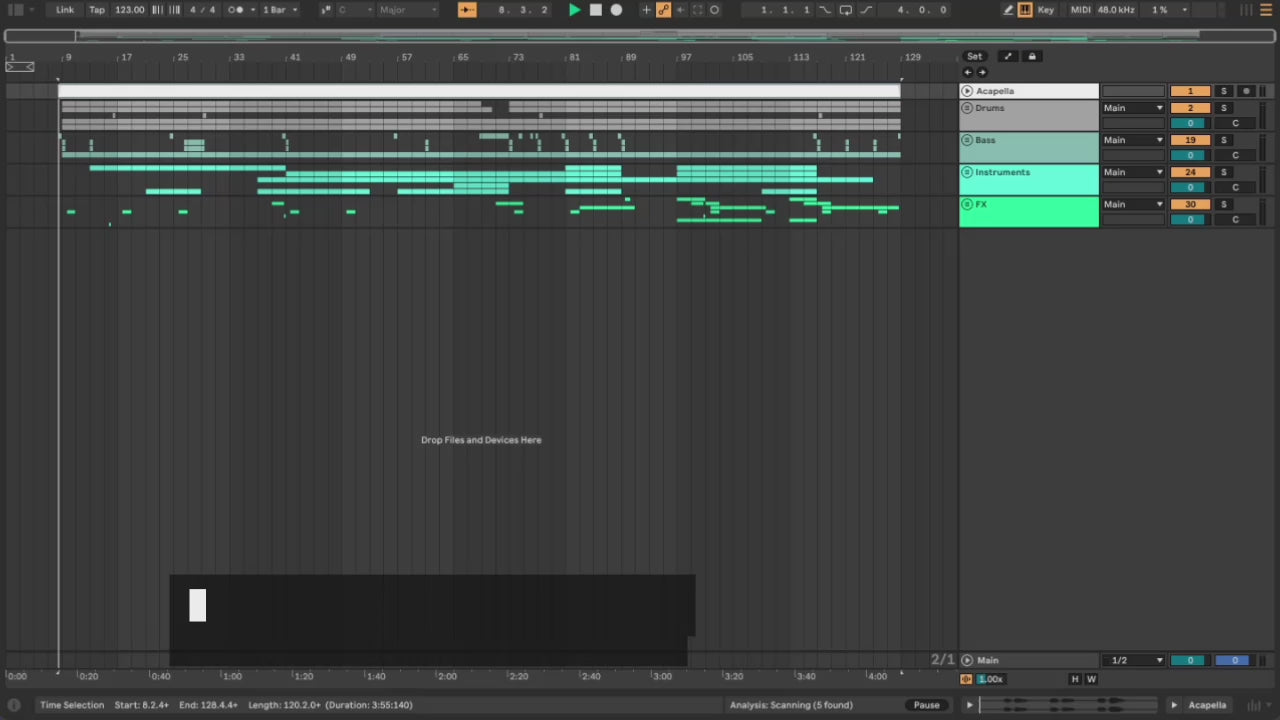The width and height of the screenshot is (1280, 720).
Task: Arm the Acapella track for recording
Action: click(1245, 91)
